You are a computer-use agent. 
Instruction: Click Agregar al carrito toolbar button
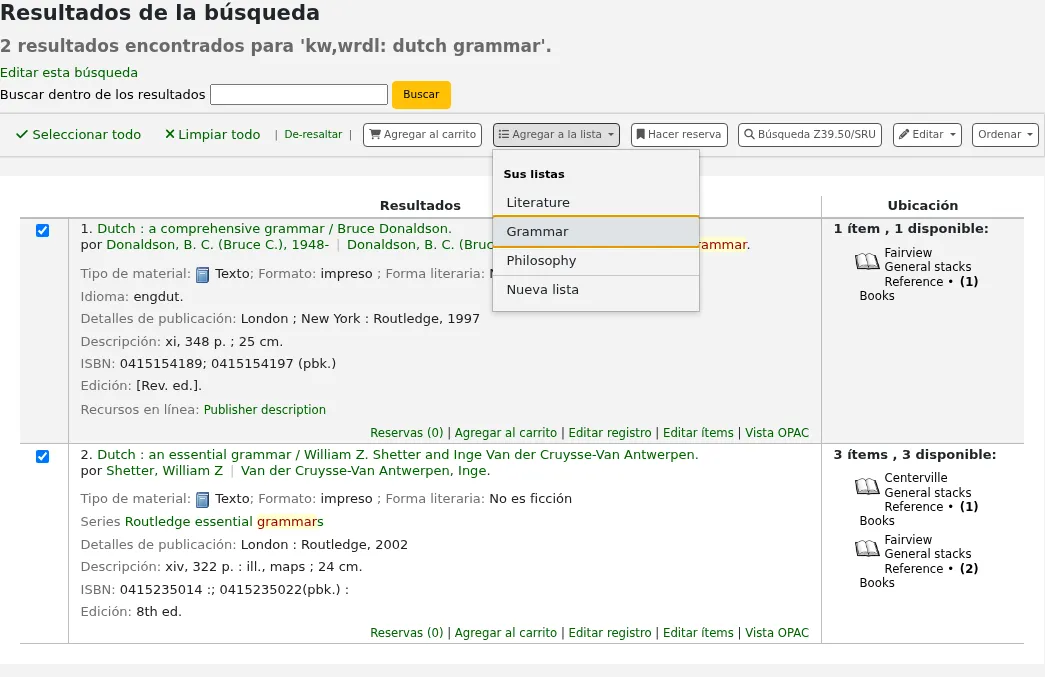tap(423, 135)
